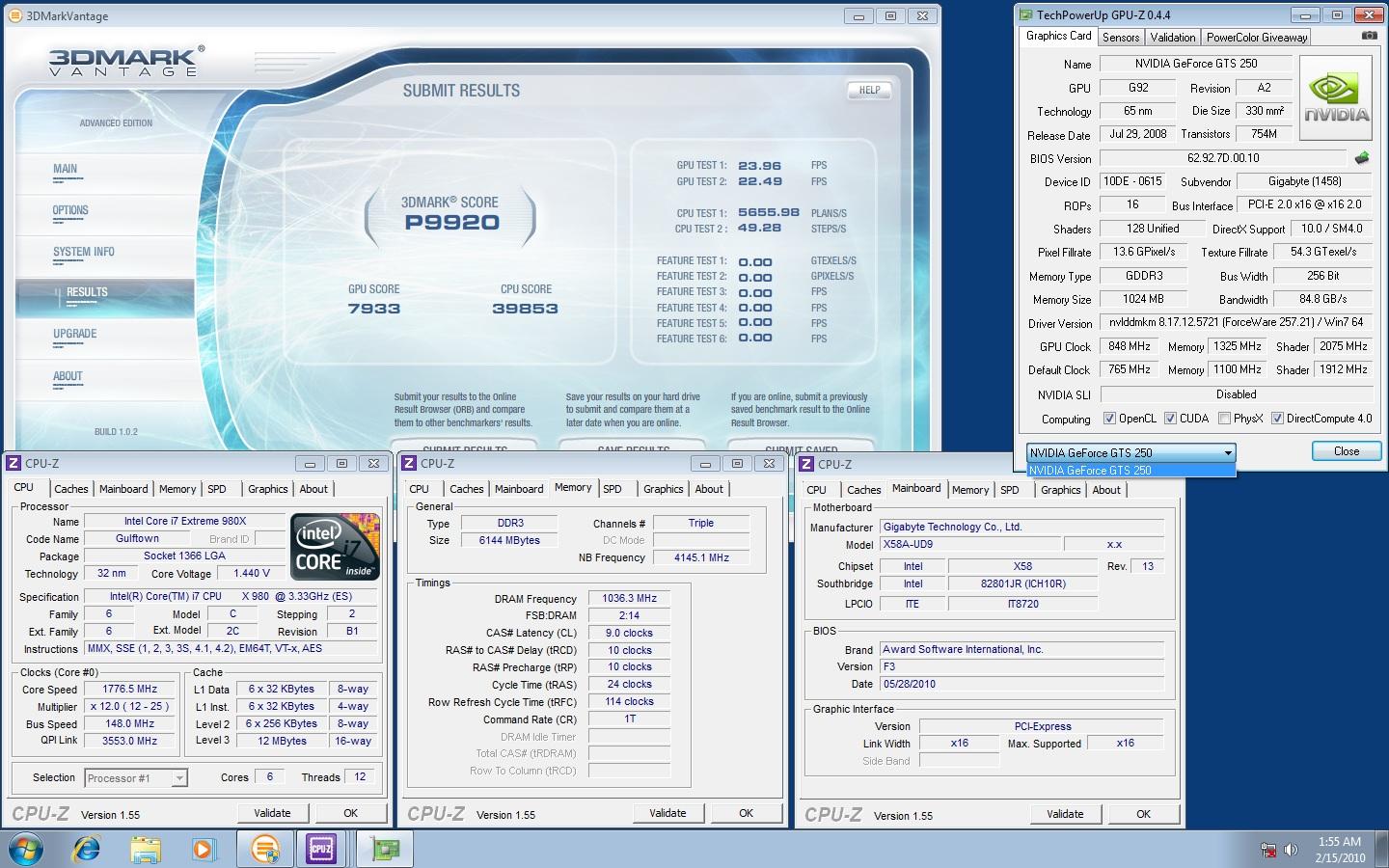Open Windows Explorer folder taskbar icon

tap(146, 849)
